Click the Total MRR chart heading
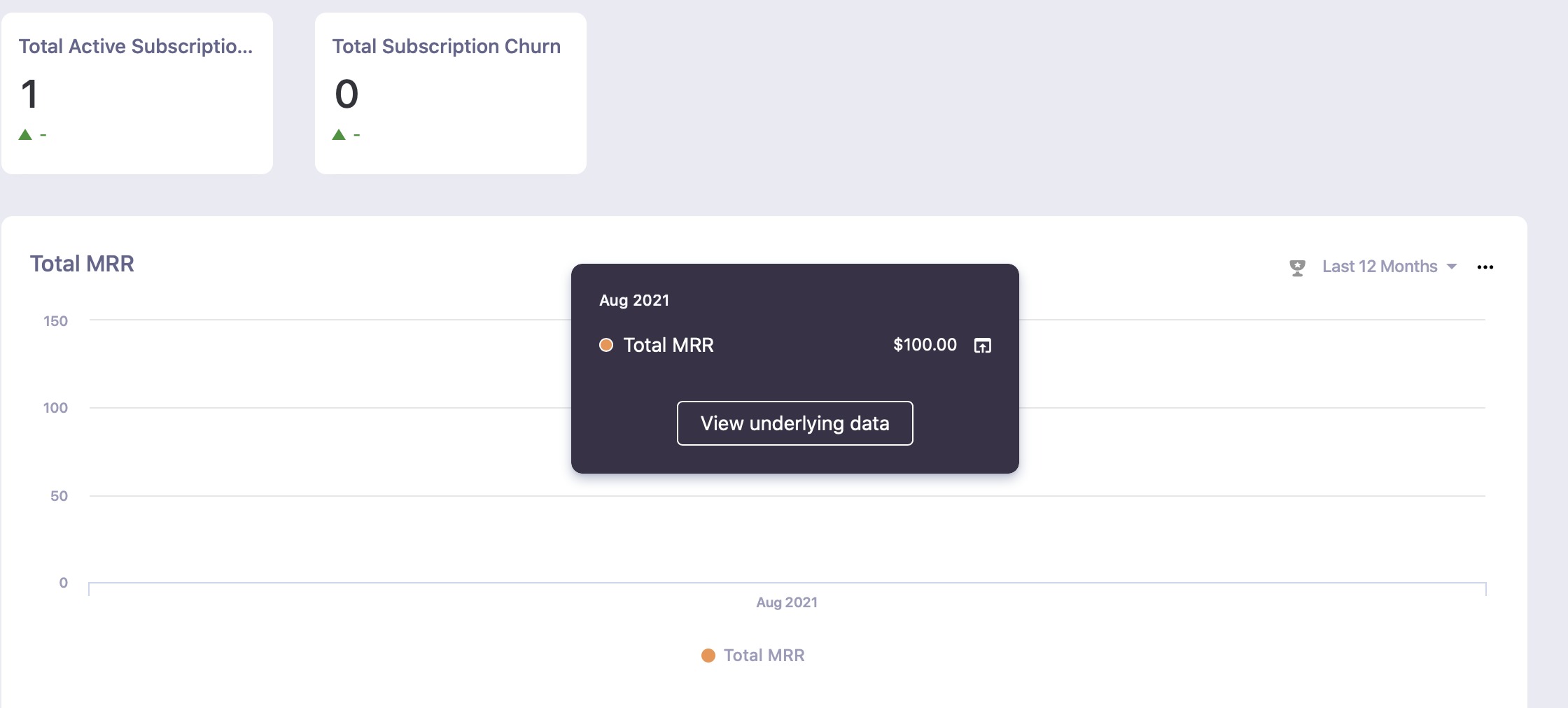This screenshot has width=1568, height=708. click(82, 264)
